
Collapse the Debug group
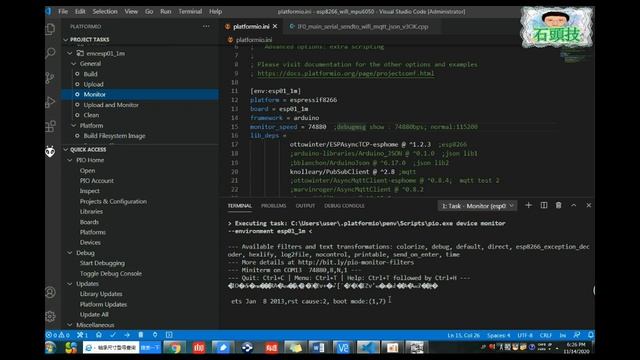[x=70, y=253]
